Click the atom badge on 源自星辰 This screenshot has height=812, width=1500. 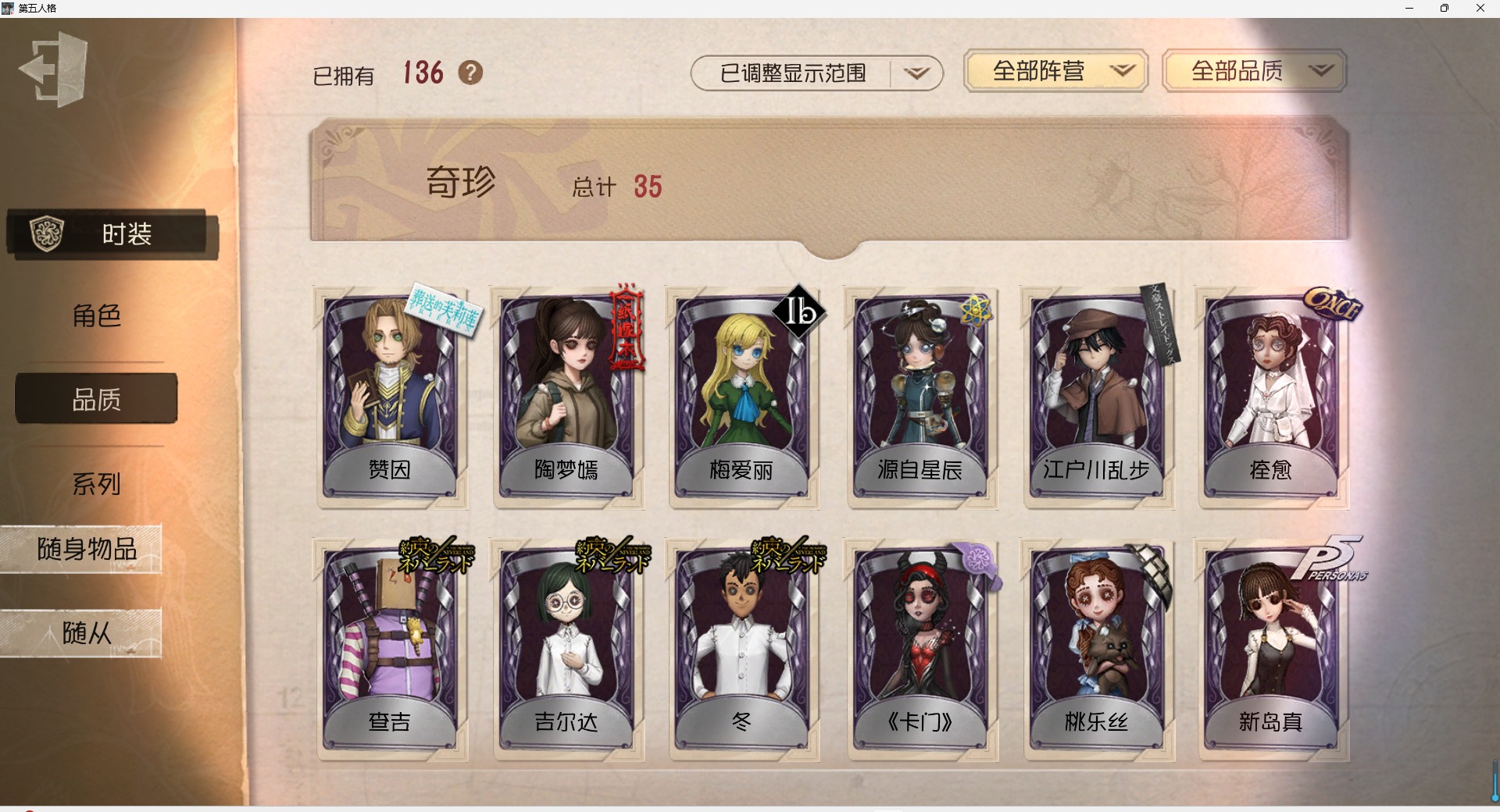[976, 311]
